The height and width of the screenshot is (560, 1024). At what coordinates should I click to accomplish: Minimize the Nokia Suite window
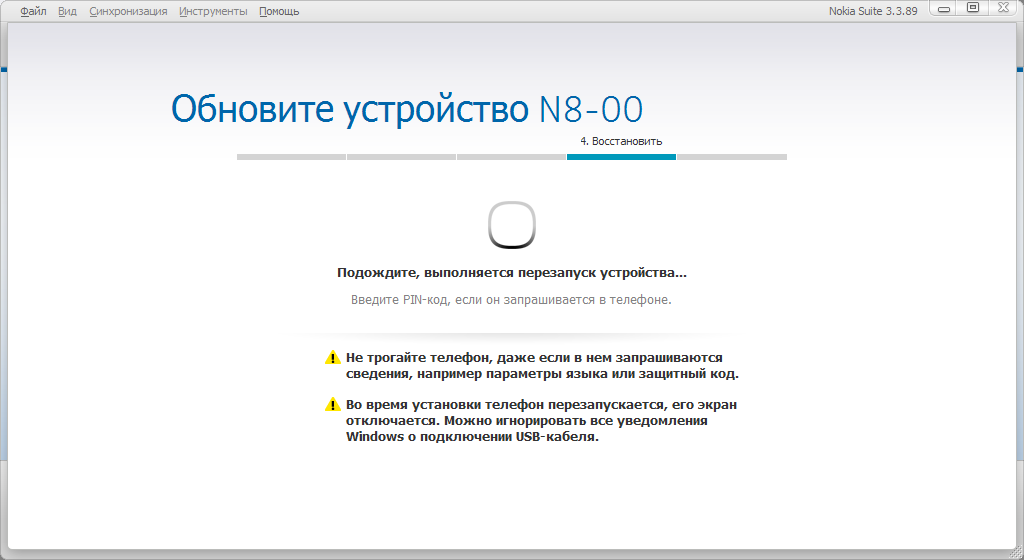pyautogui.click(x=944, y=8)
